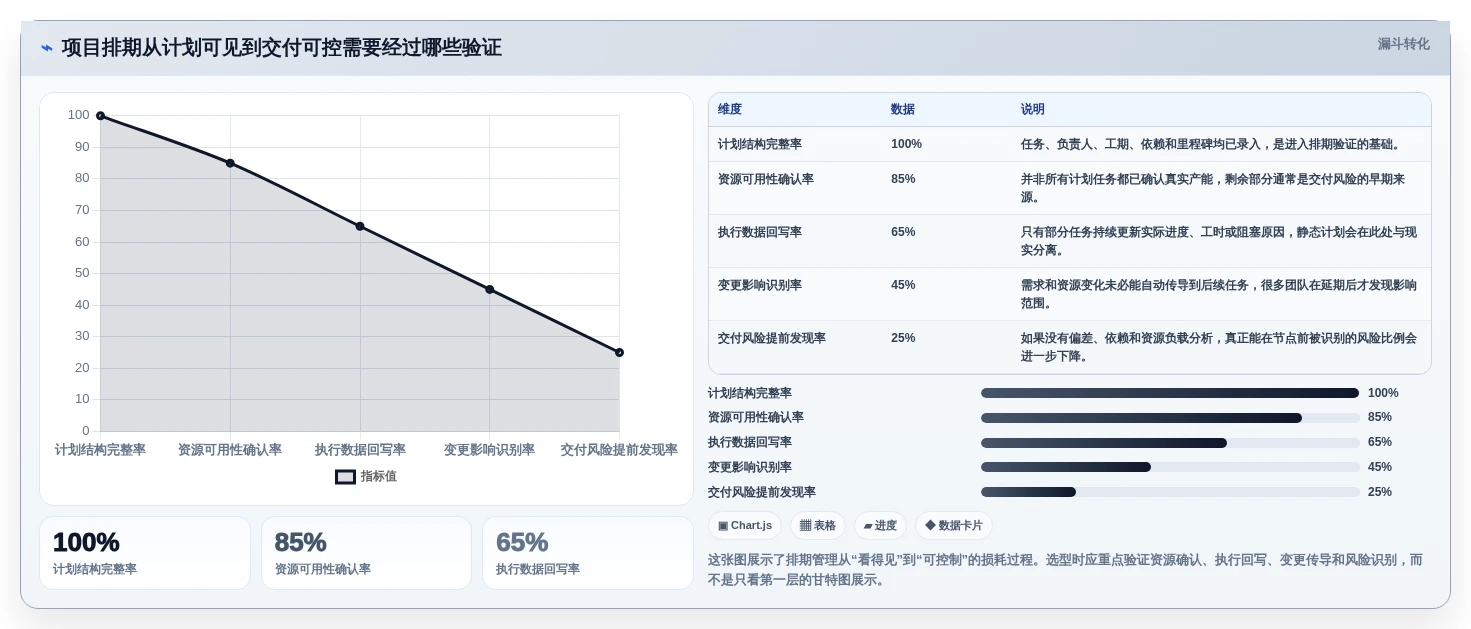
Task: Click the y-axis label 100
Action: click(79, 115)
